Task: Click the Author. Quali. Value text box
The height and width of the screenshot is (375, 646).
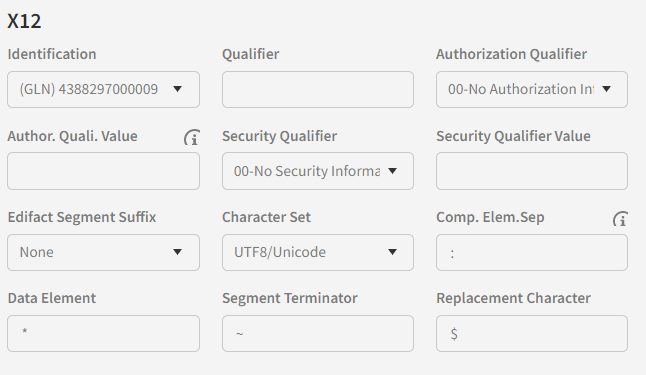Action: [x=103, y=171]
